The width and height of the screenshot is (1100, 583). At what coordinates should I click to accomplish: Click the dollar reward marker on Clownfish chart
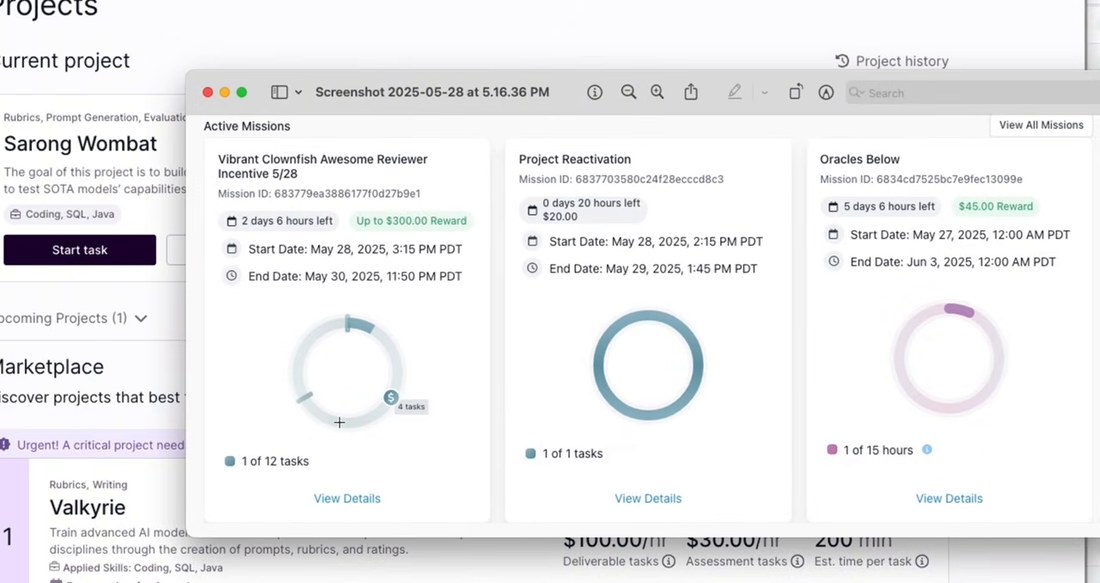[391, 398]
